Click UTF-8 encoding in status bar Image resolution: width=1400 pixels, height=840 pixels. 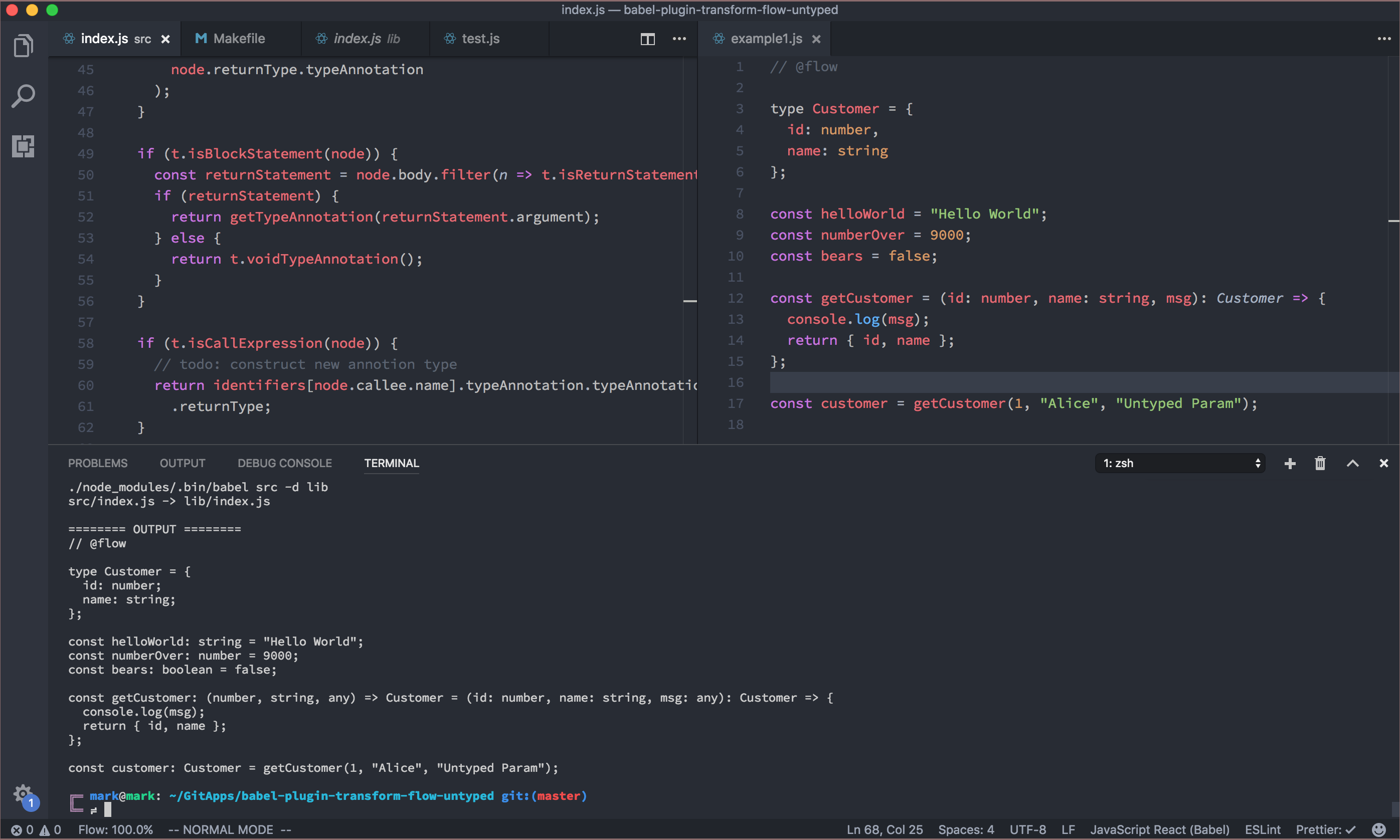[1027, 830]
